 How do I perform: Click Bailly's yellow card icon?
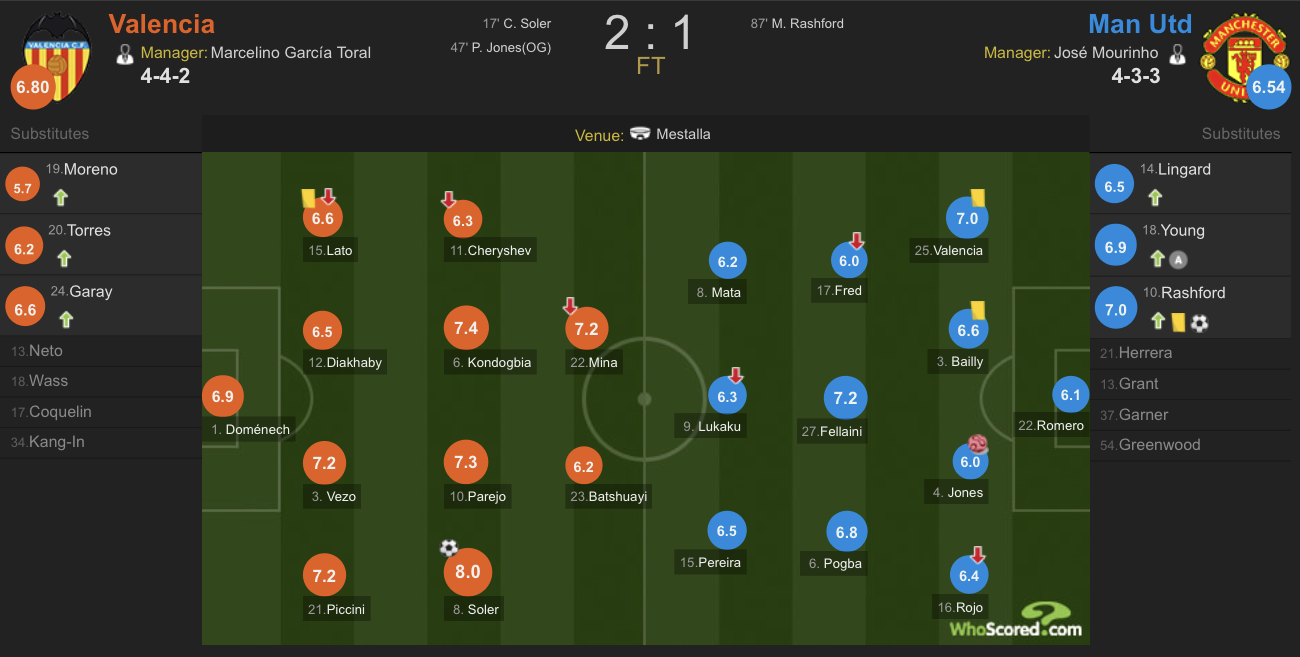tap(977, 310)
